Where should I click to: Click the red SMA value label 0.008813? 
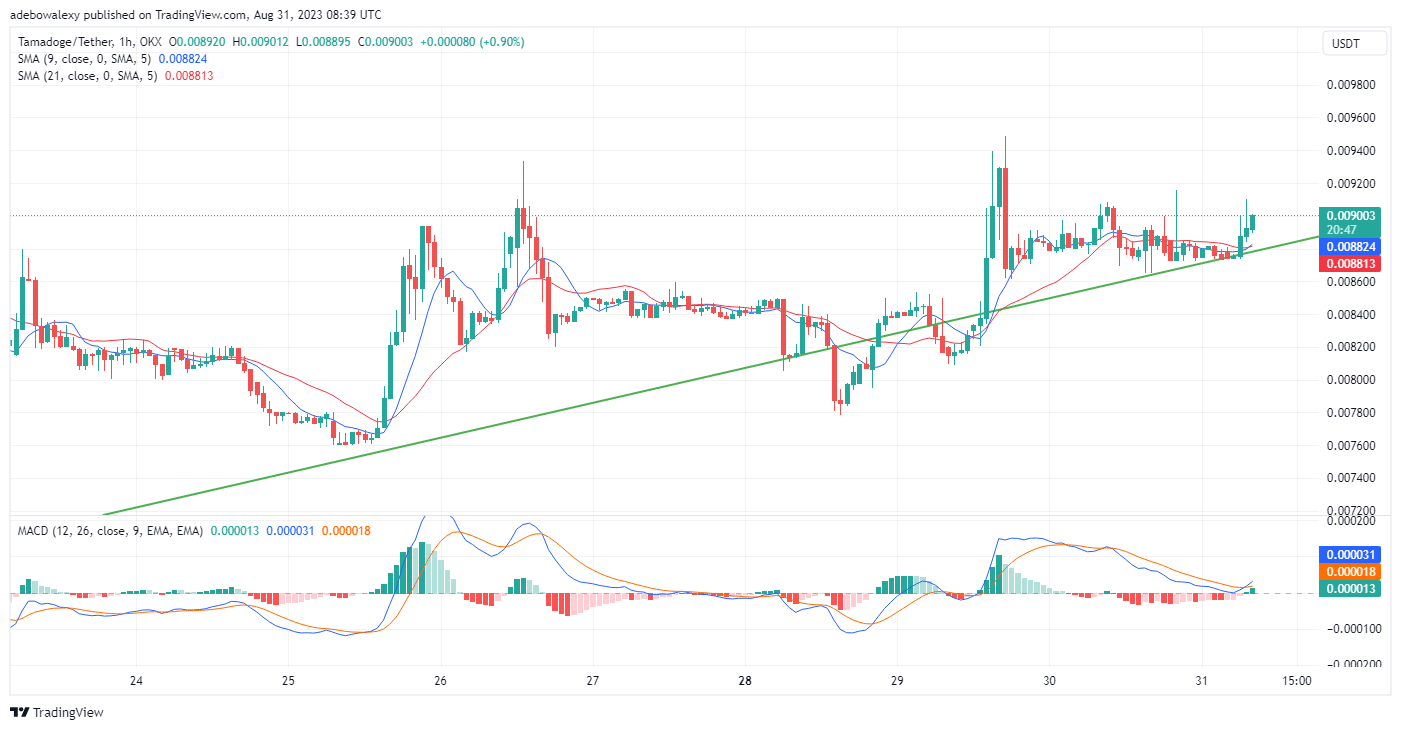[1349, 264]
